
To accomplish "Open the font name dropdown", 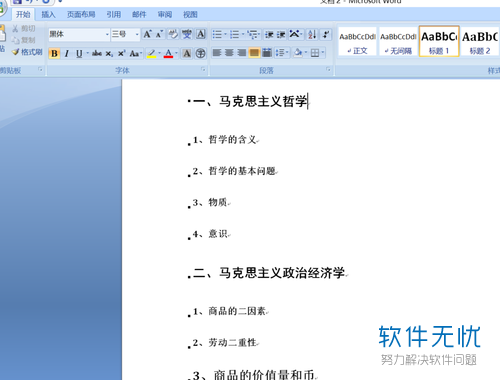I will click(x=107, y=34).
